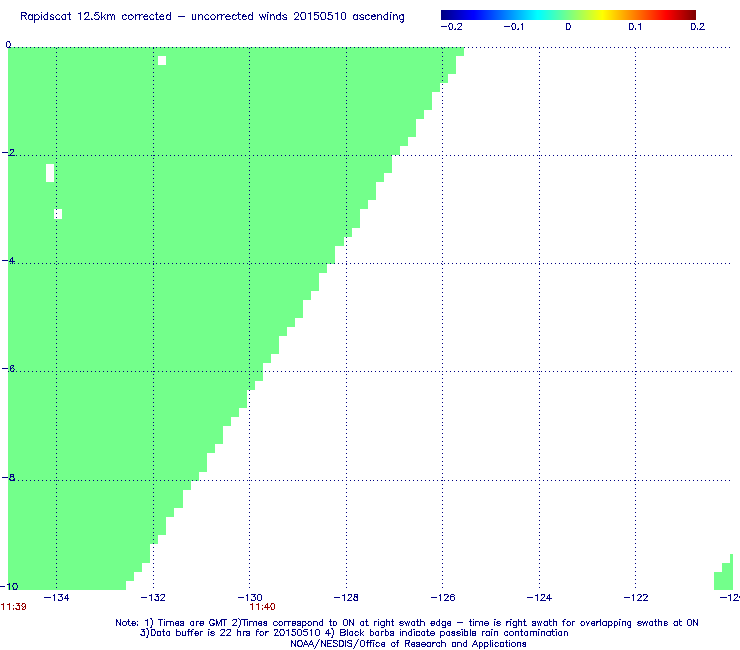Click the -8 latitude axis label
Viewport: 740px width, 650px height.
8,478
